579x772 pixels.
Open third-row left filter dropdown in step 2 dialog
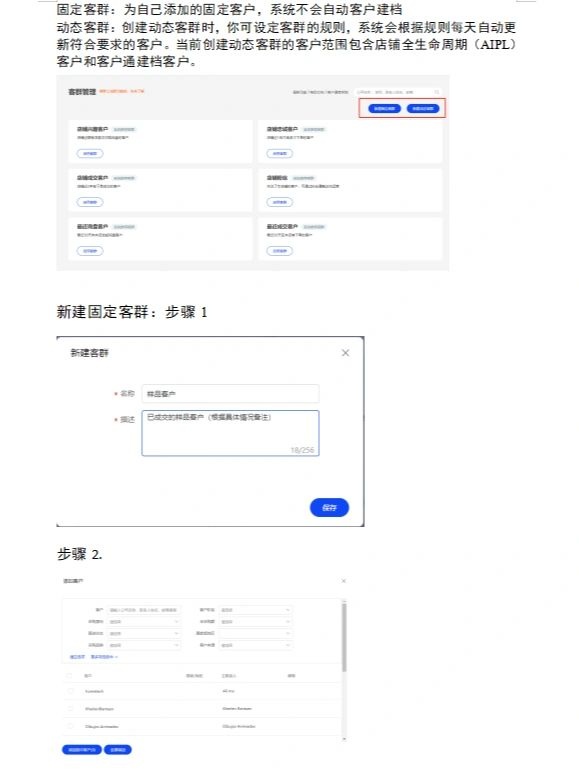pyautogui.click(x=144, y=634)
